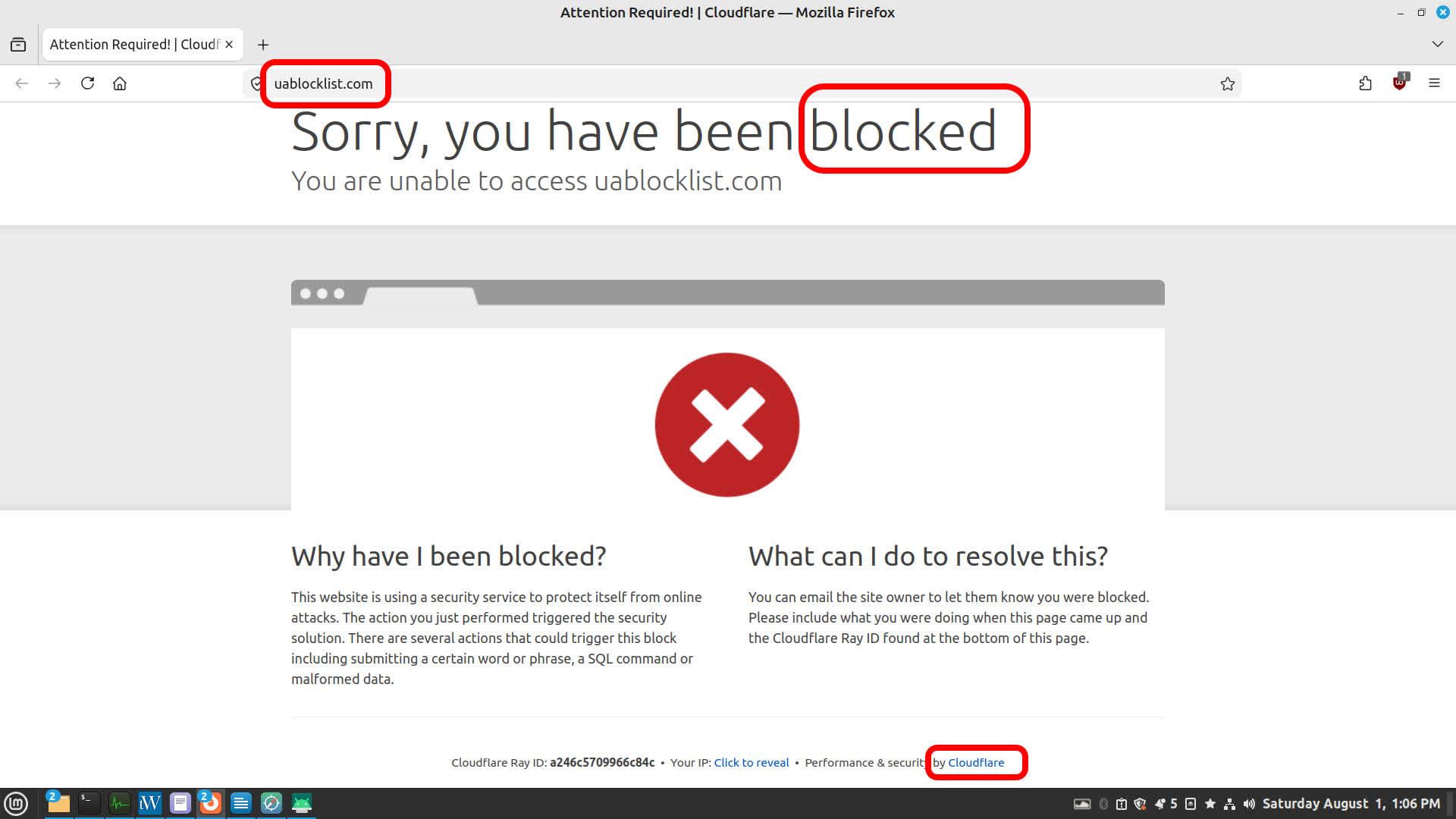Click the 'Why have I been blocked?' heading
Screen dimensions: 1456x819
click(449, 557)
